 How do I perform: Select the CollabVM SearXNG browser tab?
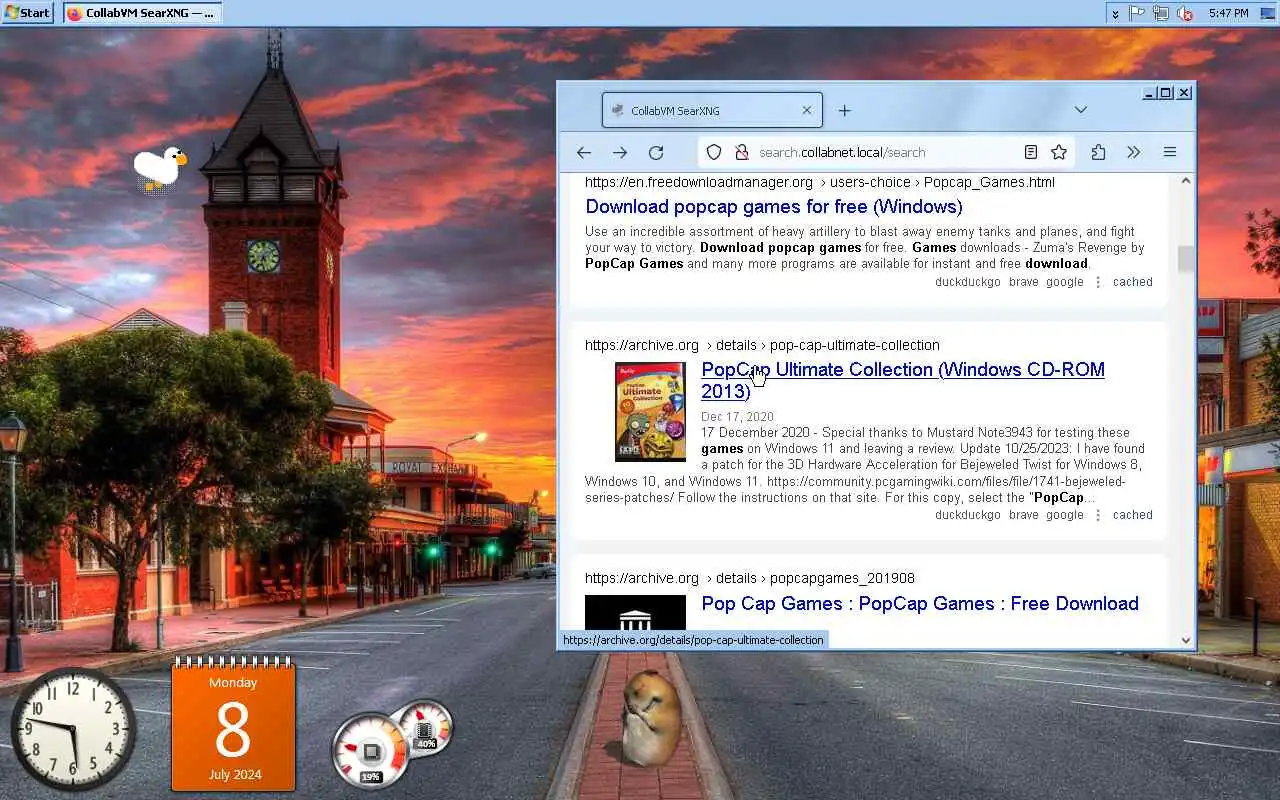click(712, 110)
